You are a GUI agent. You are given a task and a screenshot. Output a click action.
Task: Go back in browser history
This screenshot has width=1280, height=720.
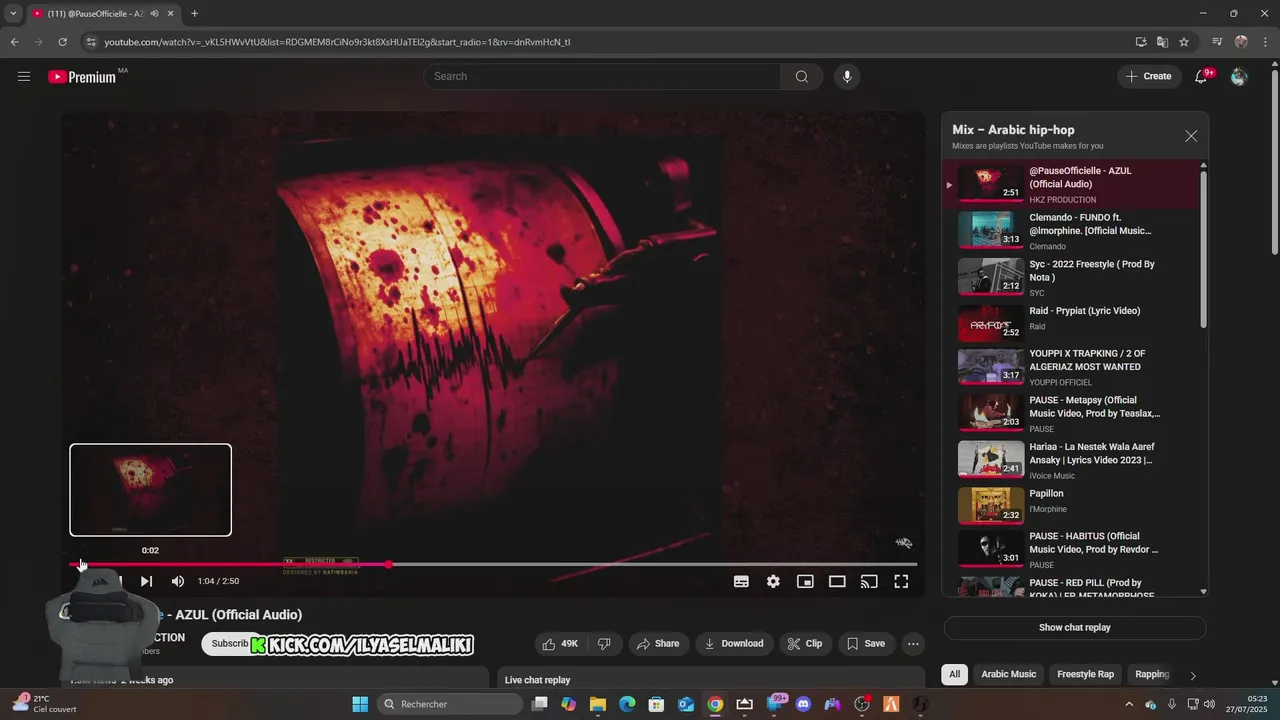pos(14,42)
